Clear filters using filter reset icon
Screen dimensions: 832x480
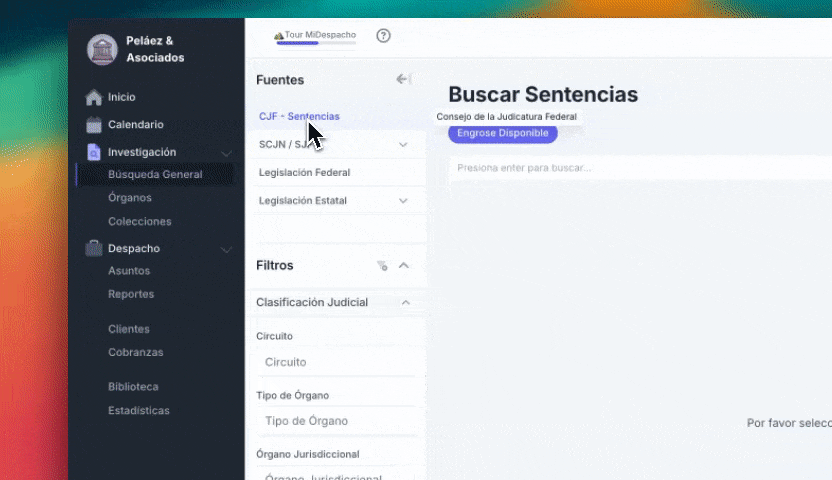[x=382, y=266]
